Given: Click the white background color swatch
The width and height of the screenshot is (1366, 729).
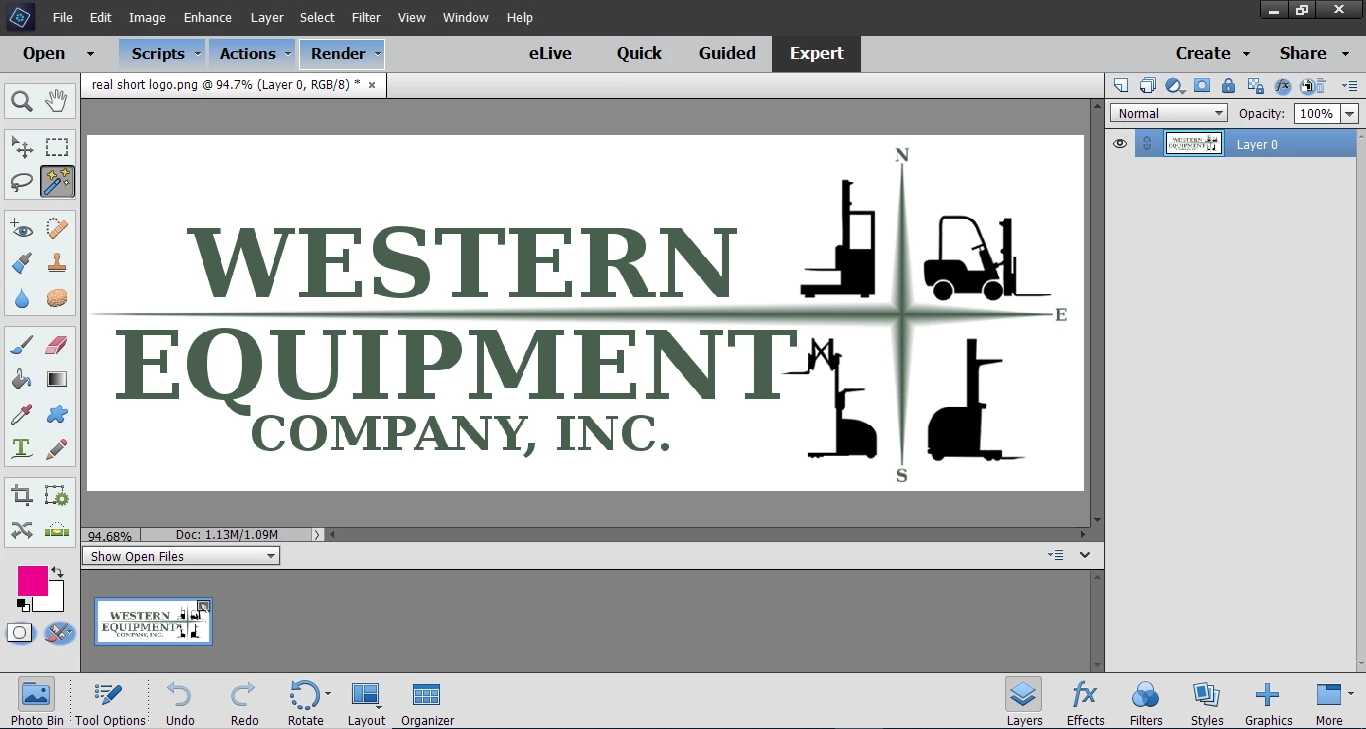Looking at the screenshot, I should [x=54, y=602].
